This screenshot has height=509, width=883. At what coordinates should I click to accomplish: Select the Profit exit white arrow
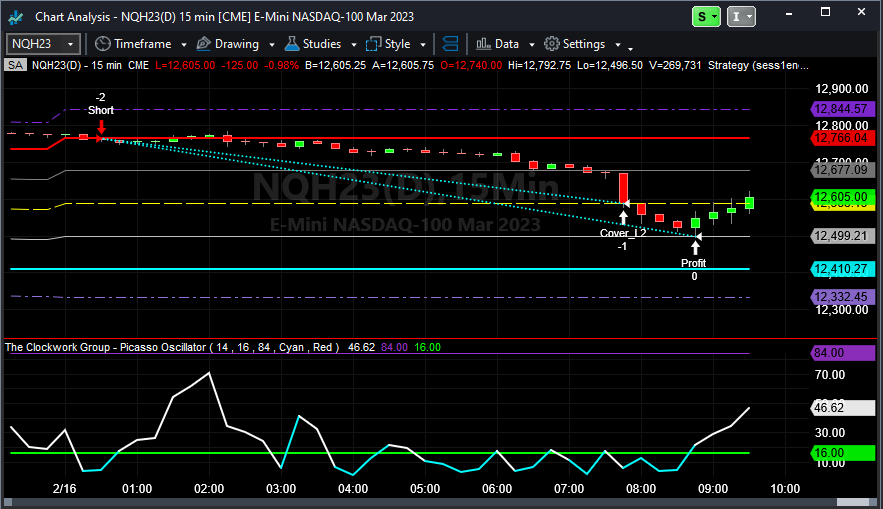[695, 248]
